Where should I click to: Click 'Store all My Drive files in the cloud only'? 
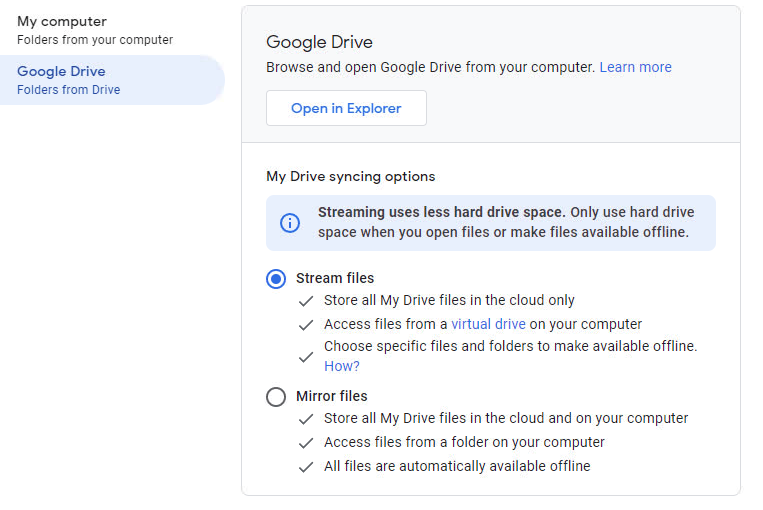click(449, 300)
